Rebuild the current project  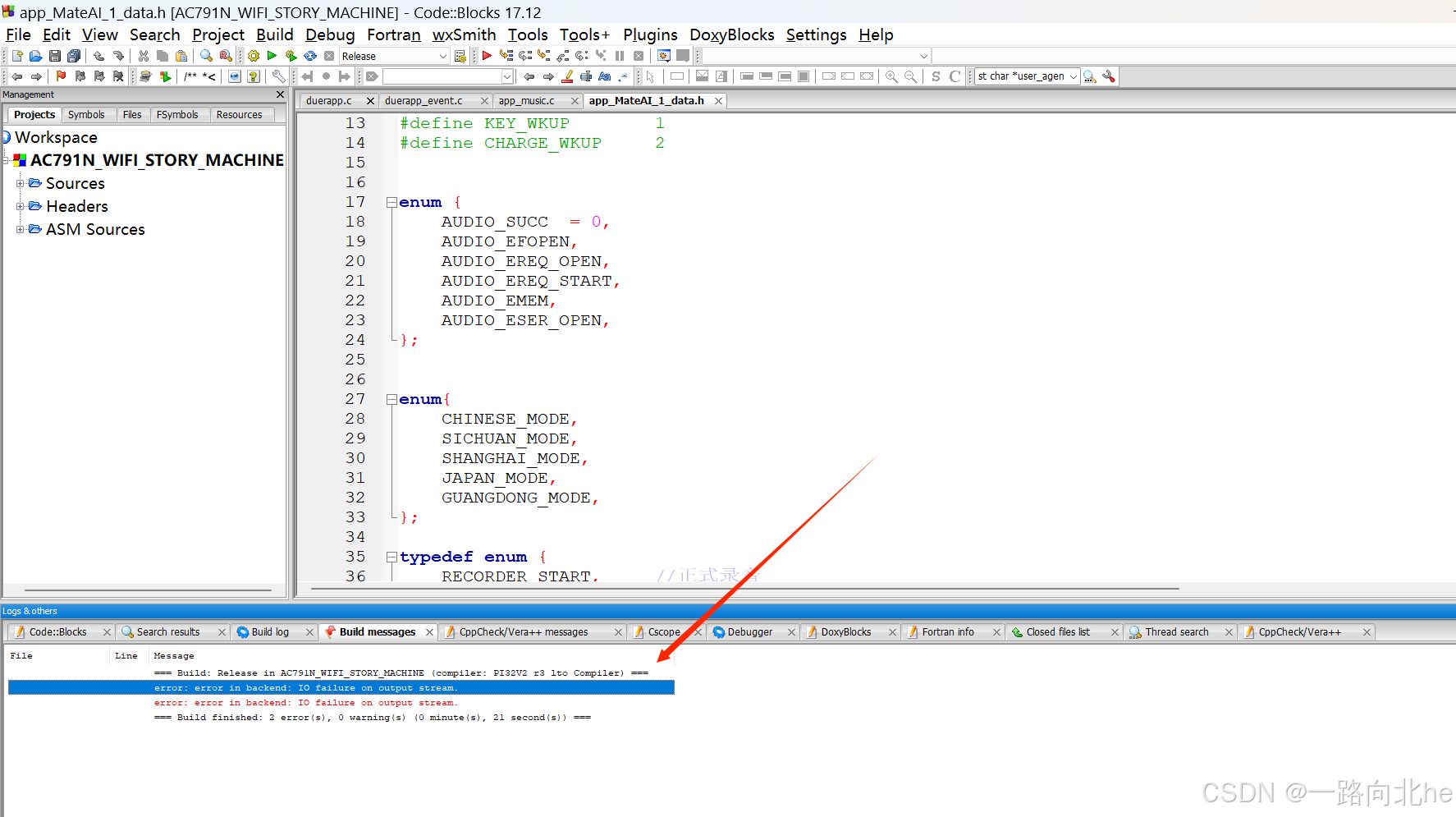click(309, 55)
